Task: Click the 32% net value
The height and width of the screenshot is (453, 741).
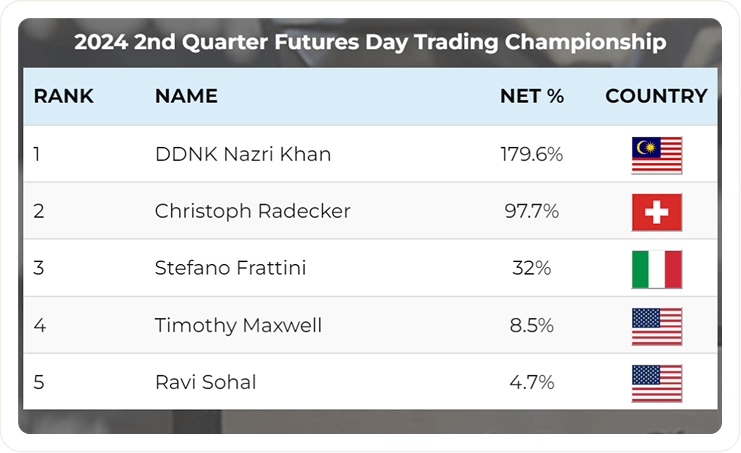Action: [532, 269]
